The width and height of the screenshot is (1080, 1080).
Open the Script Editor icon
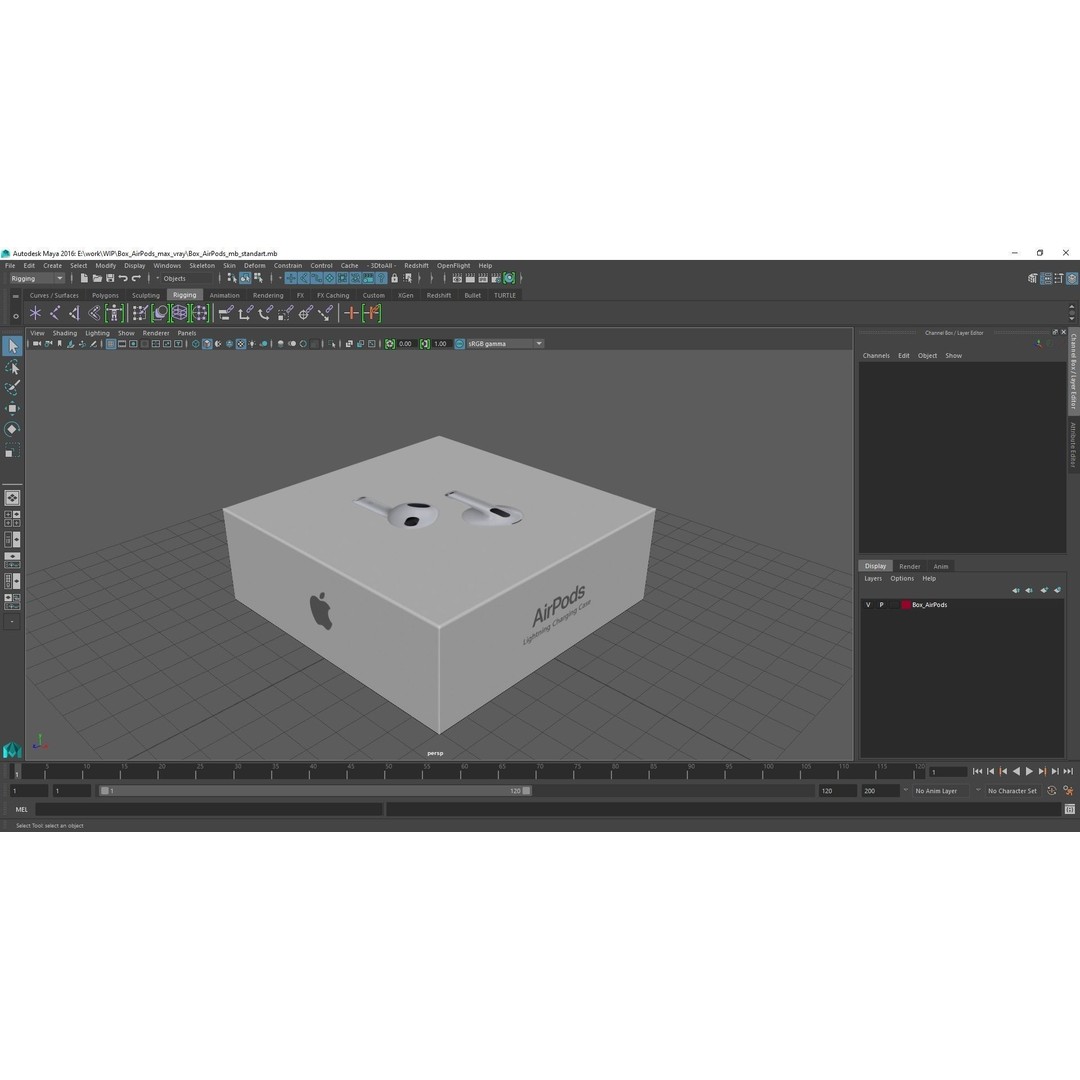1069,809
